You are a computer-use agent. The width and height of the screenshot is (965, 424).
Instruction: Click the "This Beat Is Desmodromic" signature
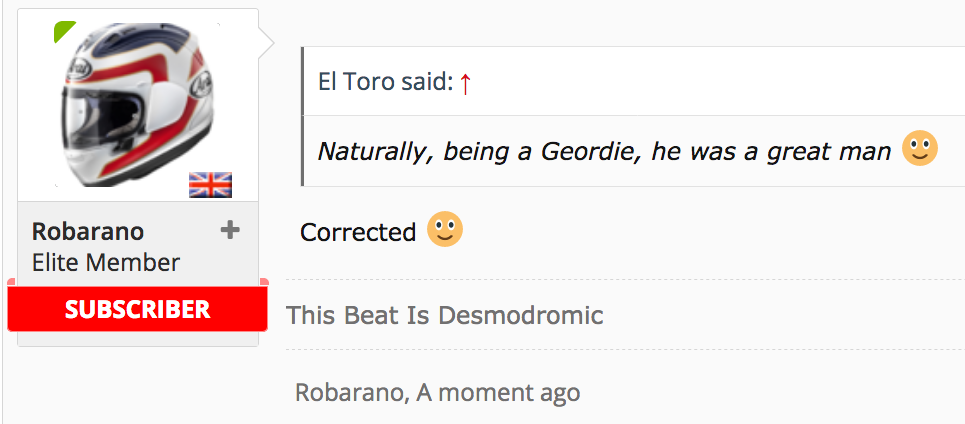[x=445, y=316]
